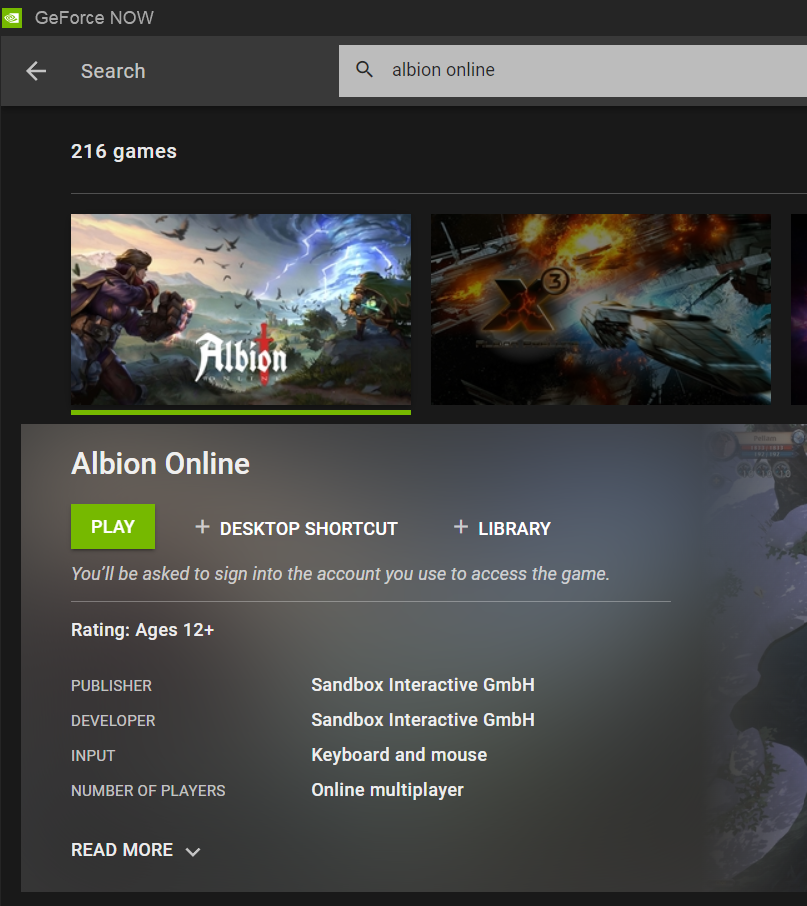Click the NVIDIA GeForce NOW logo icon
The width and height of the screenshot is (807, 906).
pyautogui.click(x=12, y=17)
